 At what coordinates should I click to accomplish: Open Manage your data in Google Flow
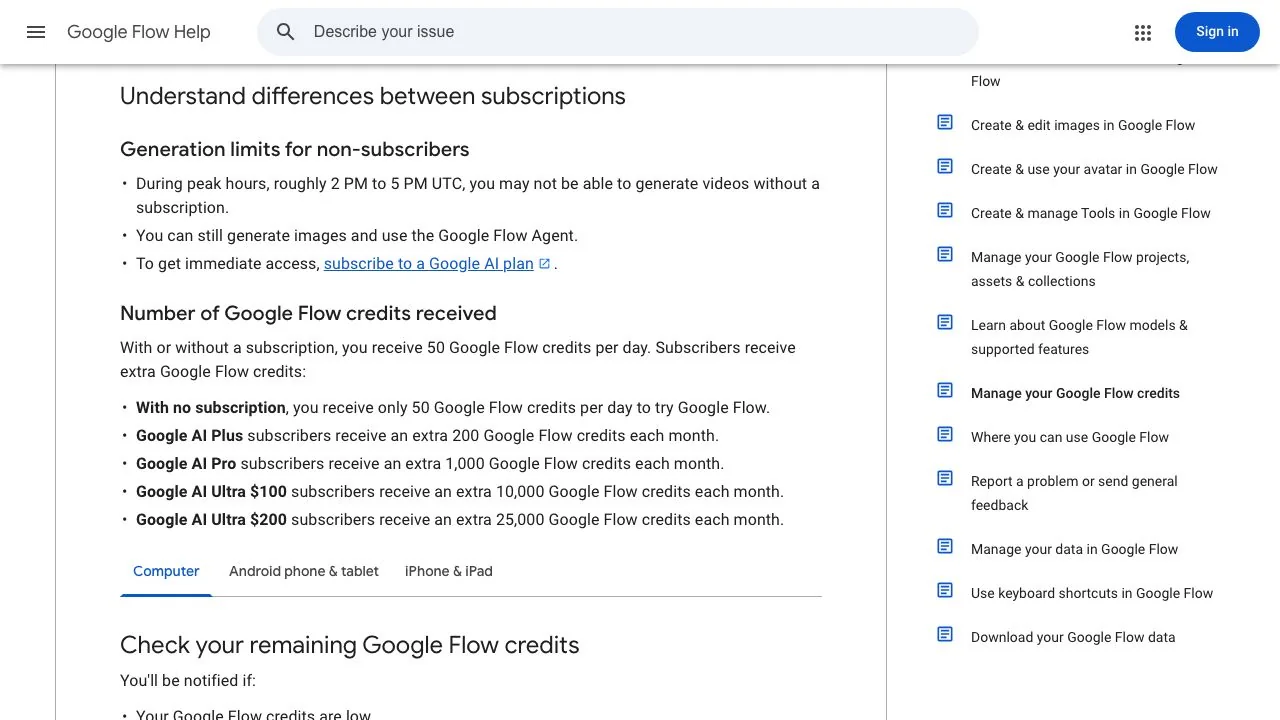coord(1074,549)
